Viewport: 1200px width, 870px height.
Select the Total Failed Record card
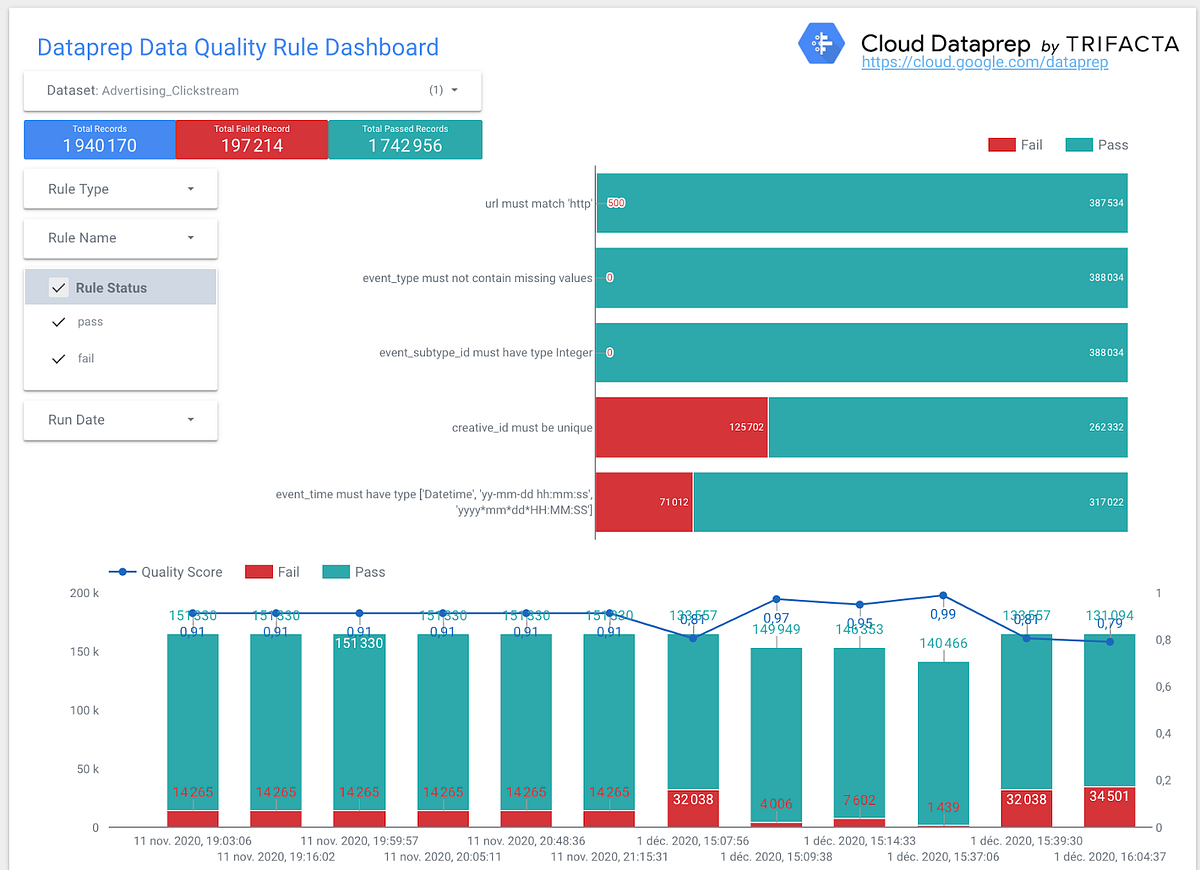click(252, 139)
